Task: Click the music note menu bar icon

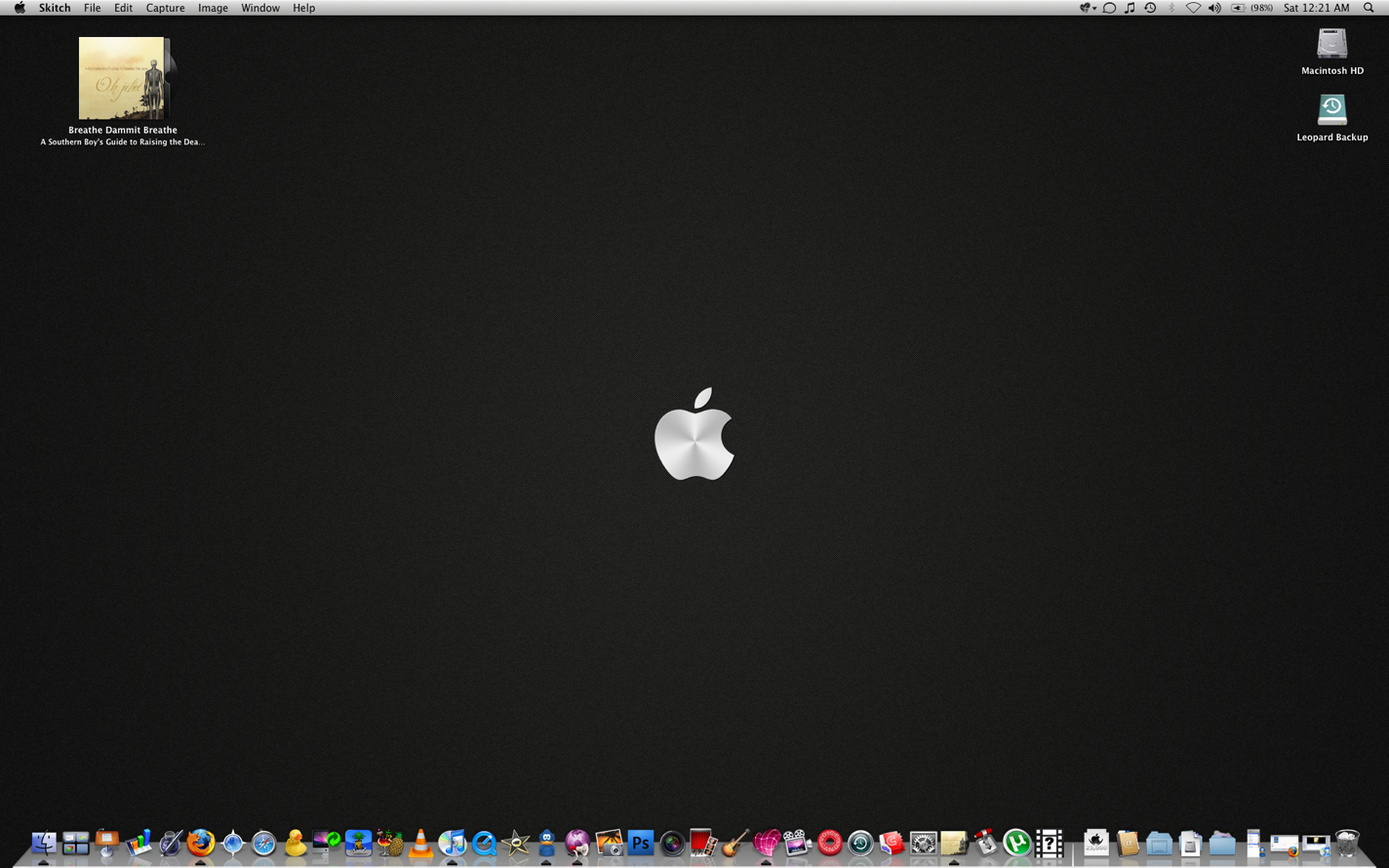Action: coord(1130,8)
